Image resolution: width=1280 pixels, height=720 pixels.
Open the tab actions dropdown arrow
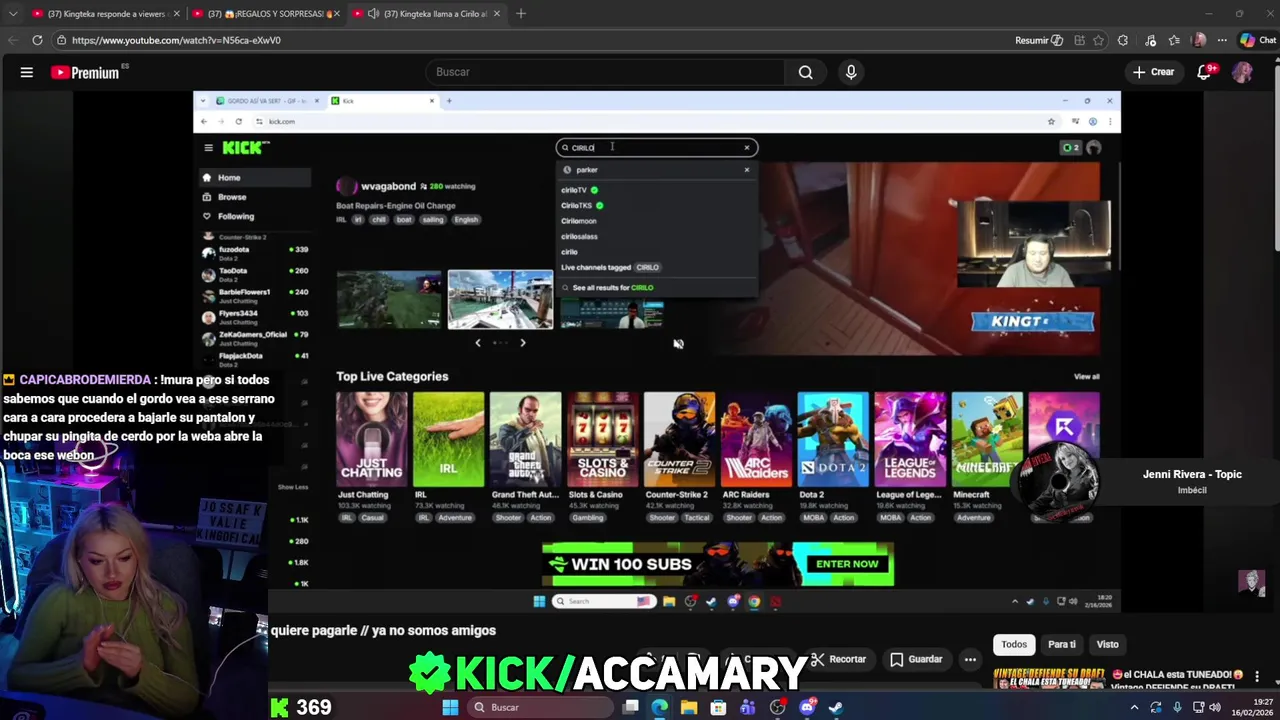(12, 14)
